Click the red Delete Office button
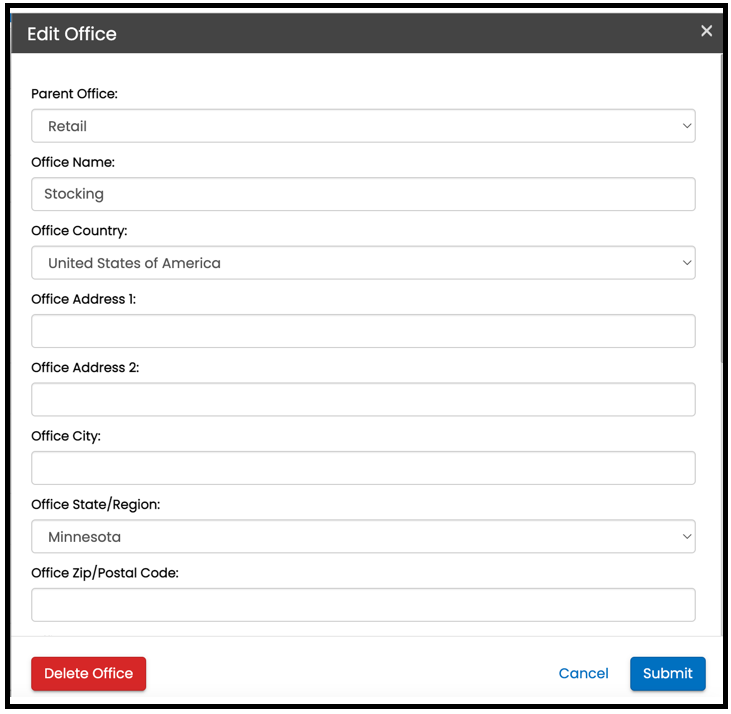Image resolution: width=731 pixels, height=714 pixels. click(89, 673)
